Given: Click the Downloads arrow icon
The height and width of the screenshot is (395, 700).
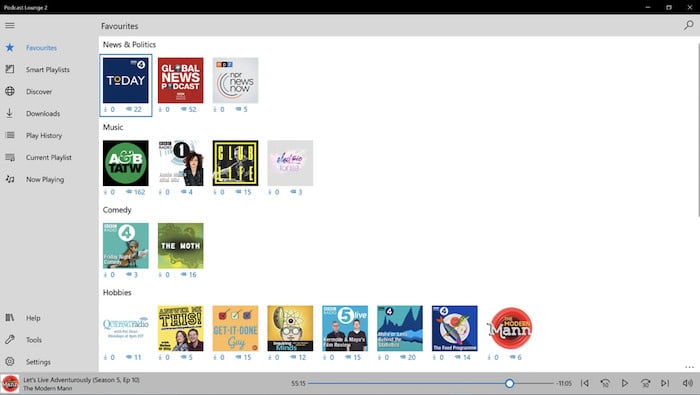Looking at the screenshot, I should (x=10, y=113).
